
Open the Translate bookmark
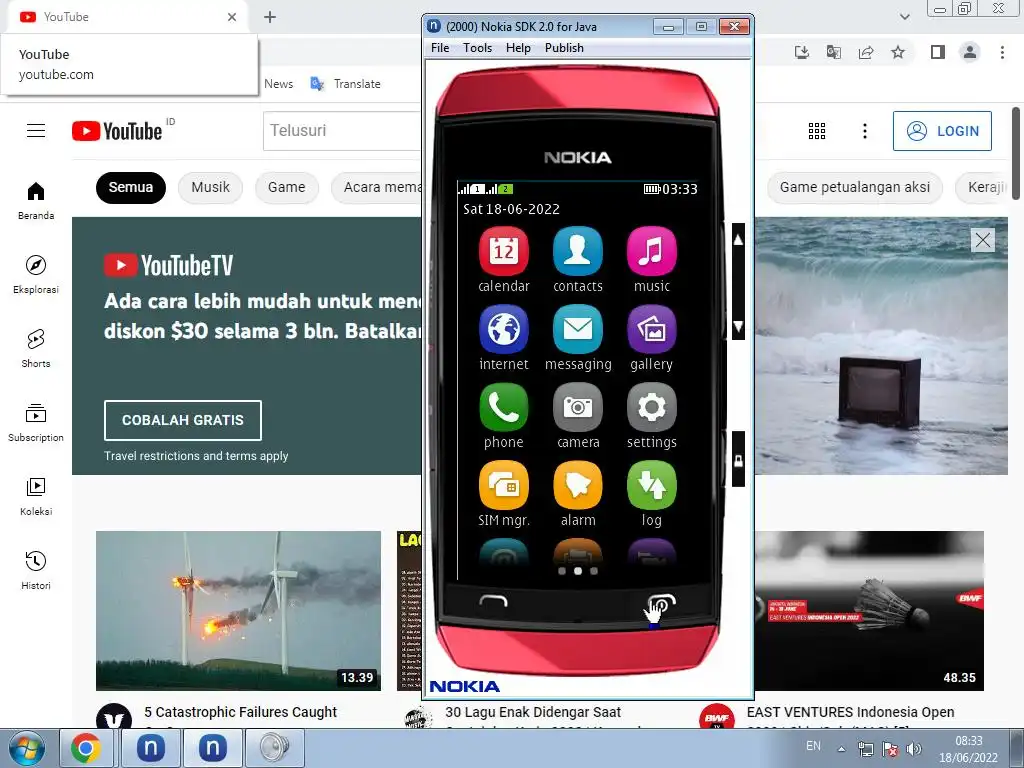click(345, 84)
